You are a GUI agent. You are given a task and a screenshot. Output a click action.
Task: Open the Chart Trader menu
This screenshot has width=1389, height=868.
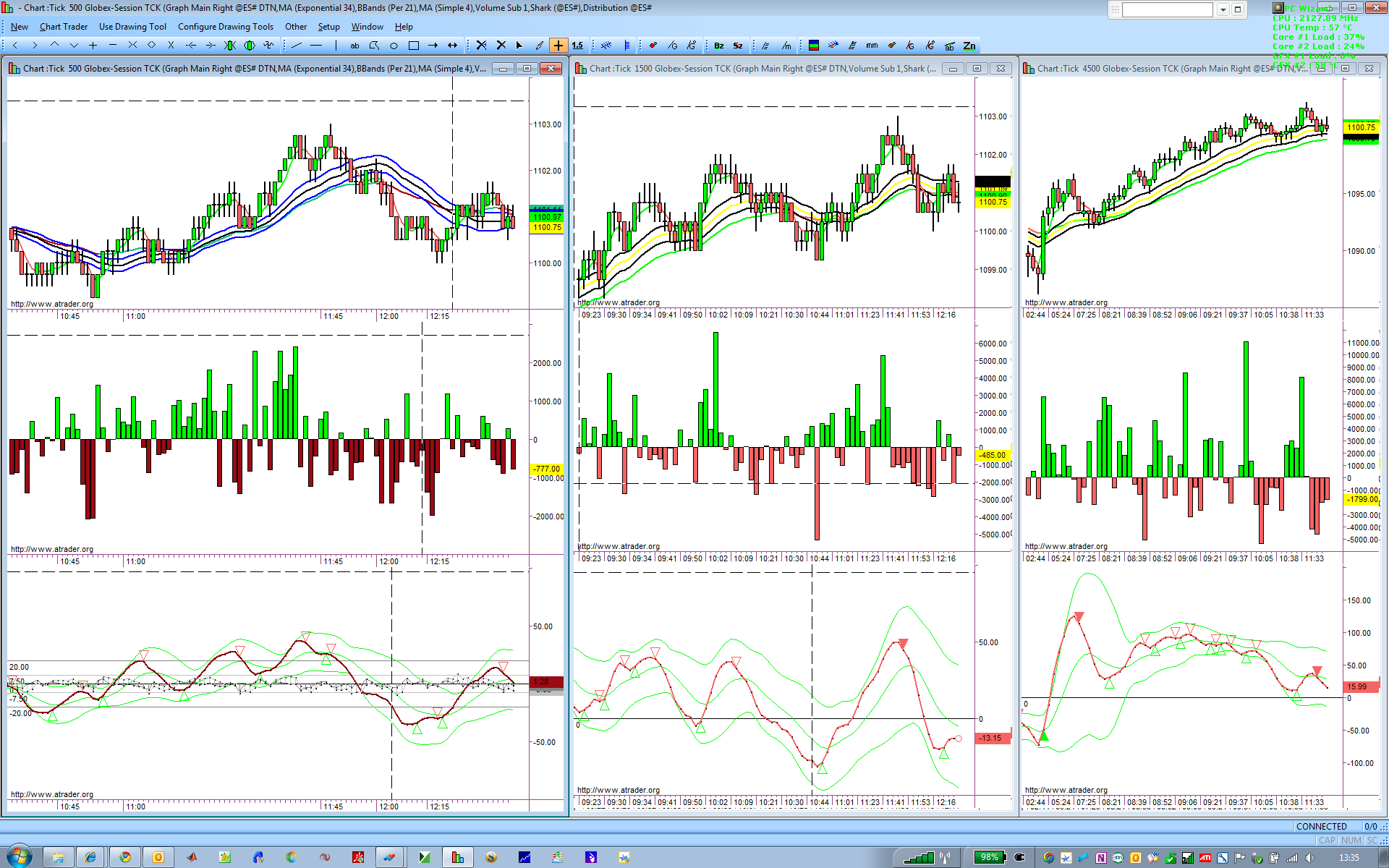pyautogui.click(x=64, y=27)
